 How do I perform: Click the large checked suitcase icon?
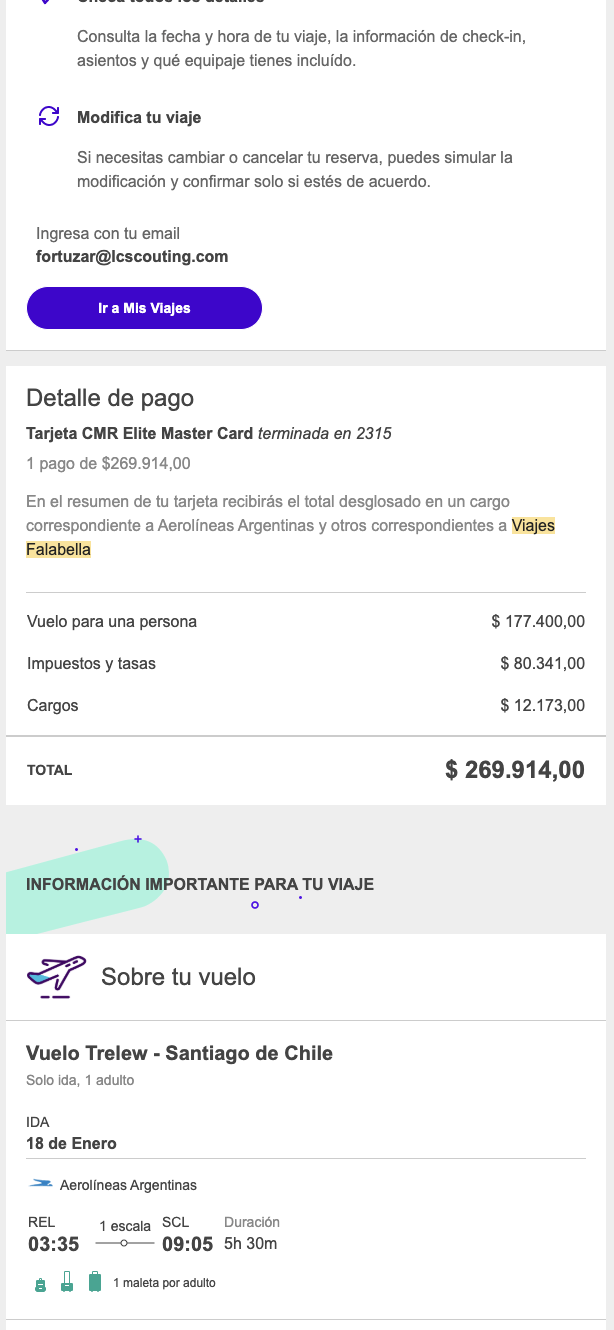[95, 1282]
